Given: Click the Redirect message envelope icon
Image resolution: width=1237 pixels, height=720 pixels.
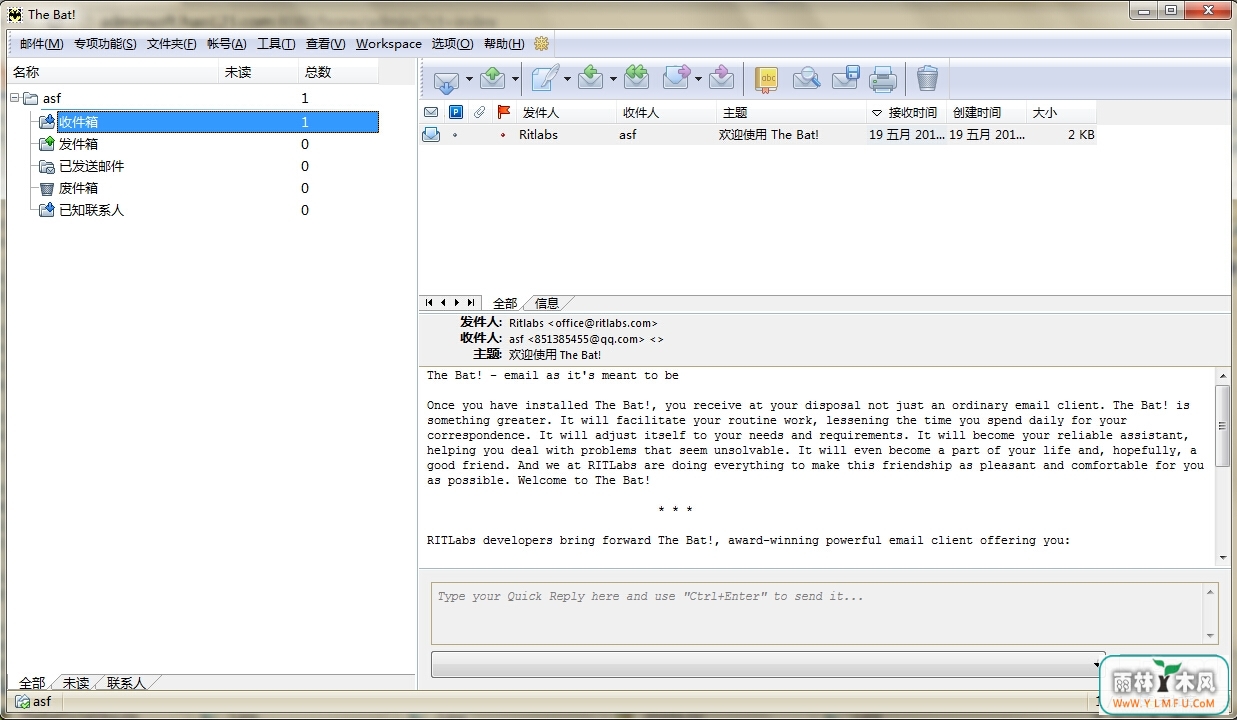Looking at the screenshot, I should (x=722, y=78).
